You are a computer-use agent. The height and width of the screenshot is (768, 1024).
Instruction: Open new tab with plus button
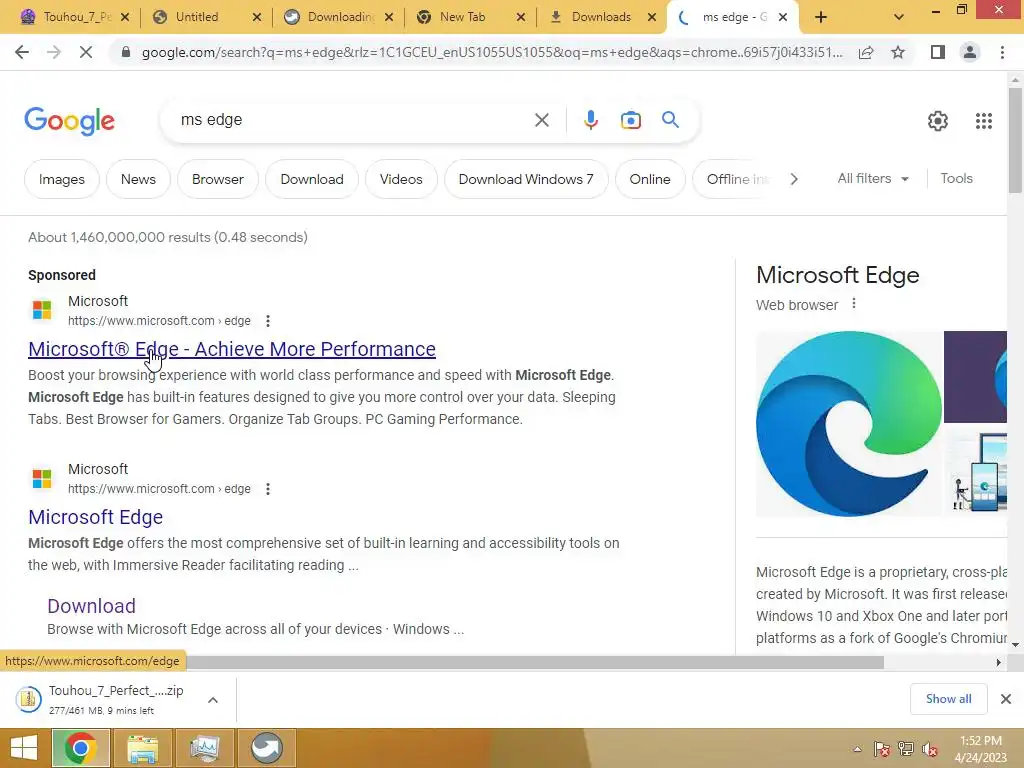click(x=821, y=17)
